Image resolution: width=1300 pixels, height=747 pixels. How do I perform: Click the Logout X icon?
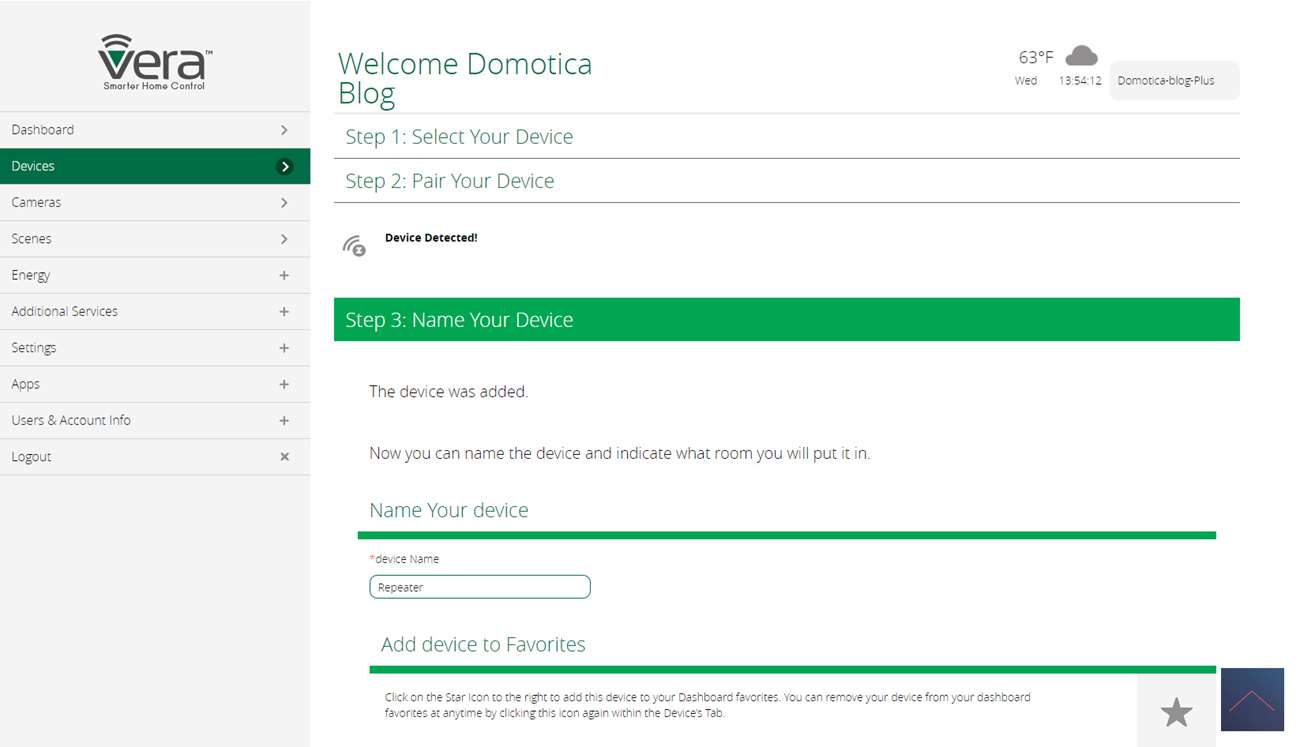[284, 457]
